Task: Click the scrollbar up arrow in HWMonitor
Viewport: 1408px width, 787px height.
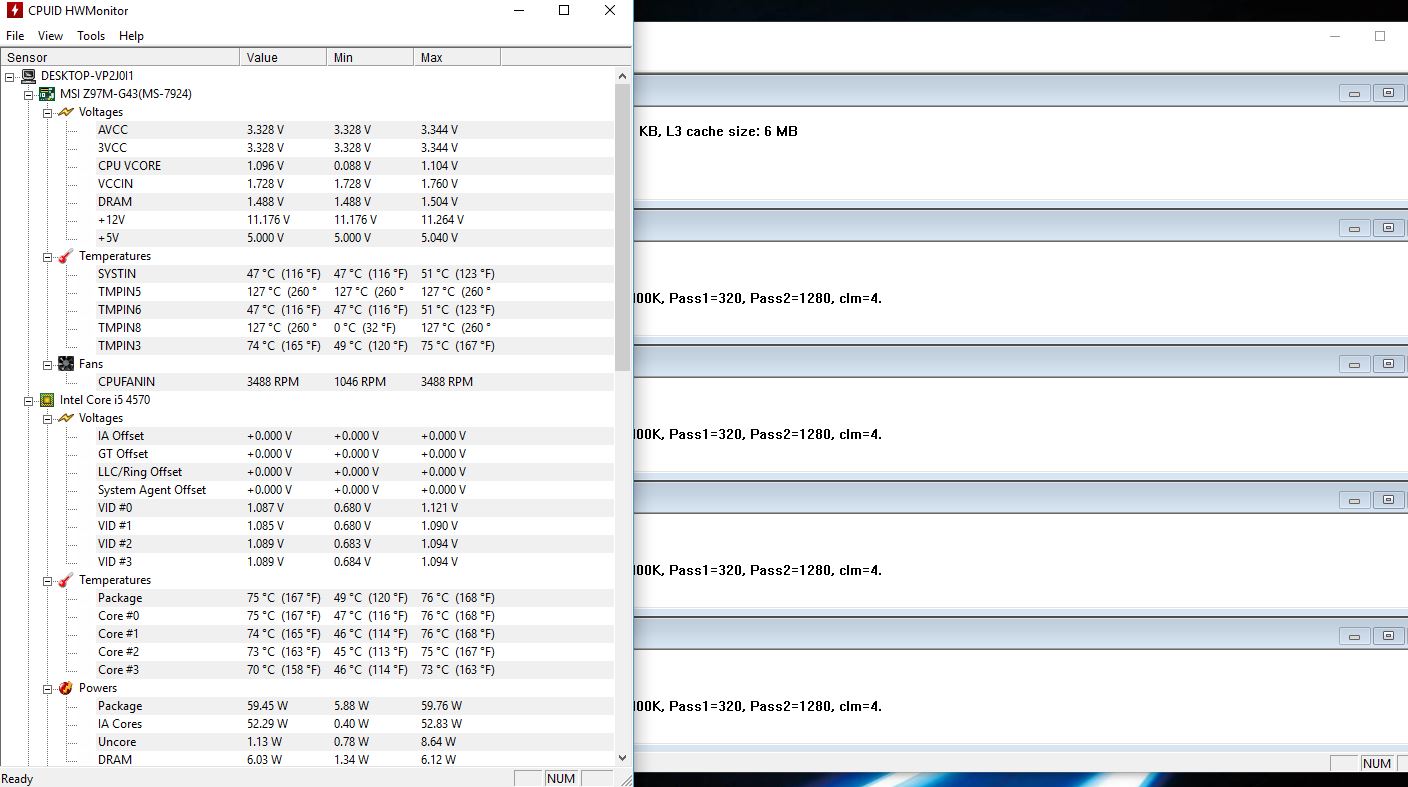Action: click(623, 75)
